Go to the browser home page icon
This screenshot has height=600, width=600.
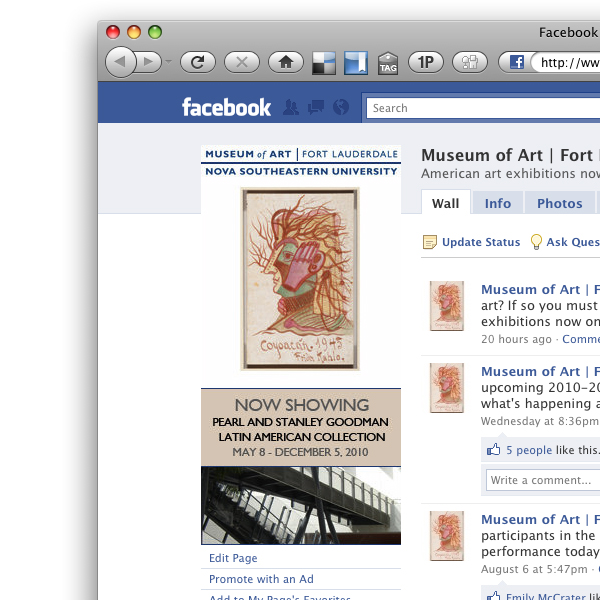tap(286, 62)
